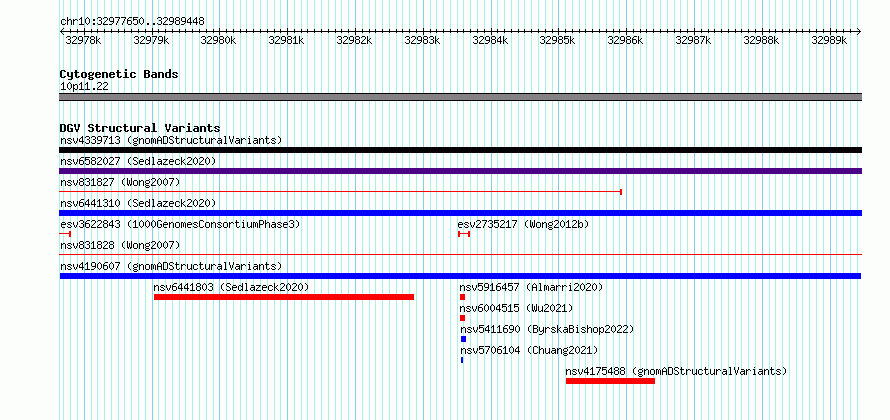Select the blue nsv6441310 variant bar
This screenshot has width=890, height=420.
[460, 213]
